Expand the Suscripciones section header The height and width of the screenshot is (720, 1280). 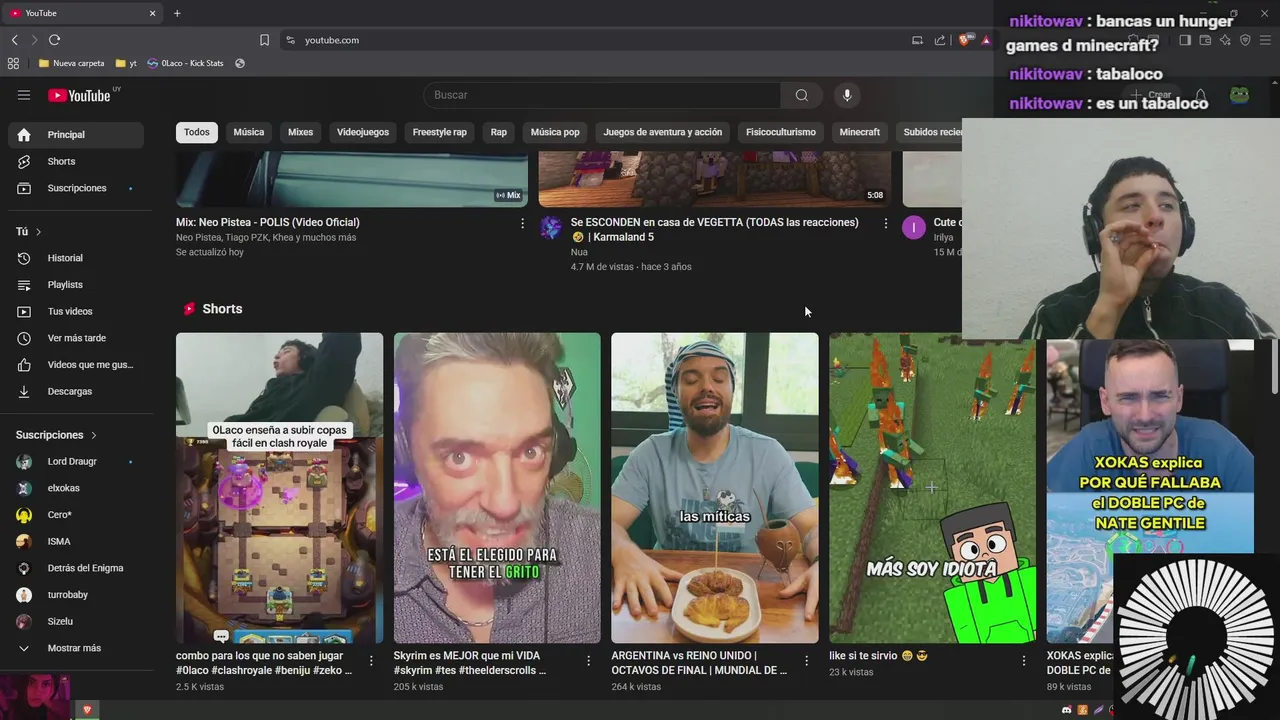(x=57, y=435)
